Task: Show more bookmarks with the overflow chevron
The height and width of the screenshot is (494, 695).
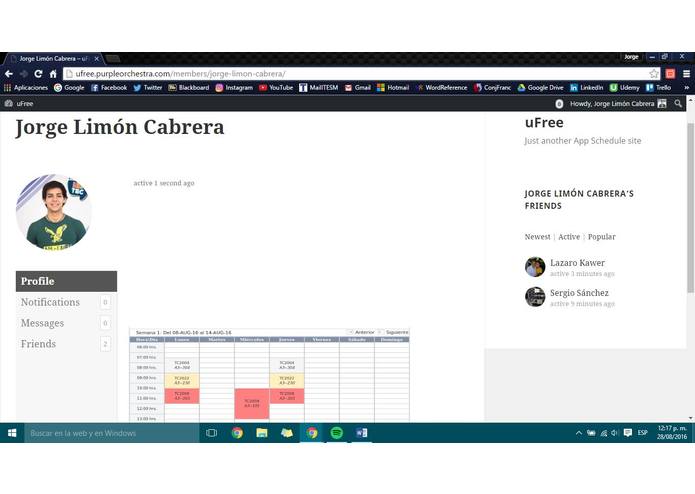Action: (x=687, y=88)
